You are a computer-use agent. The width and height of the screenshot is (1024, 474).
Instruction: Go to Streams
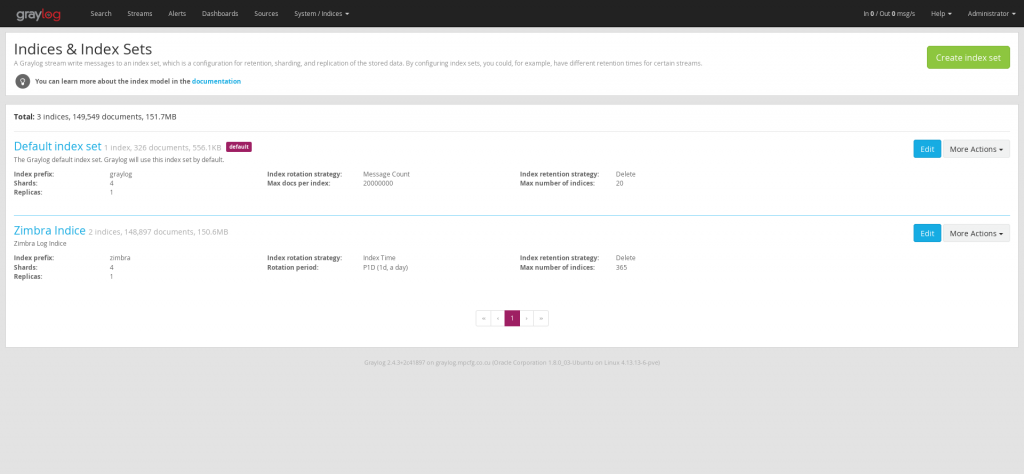140,13
